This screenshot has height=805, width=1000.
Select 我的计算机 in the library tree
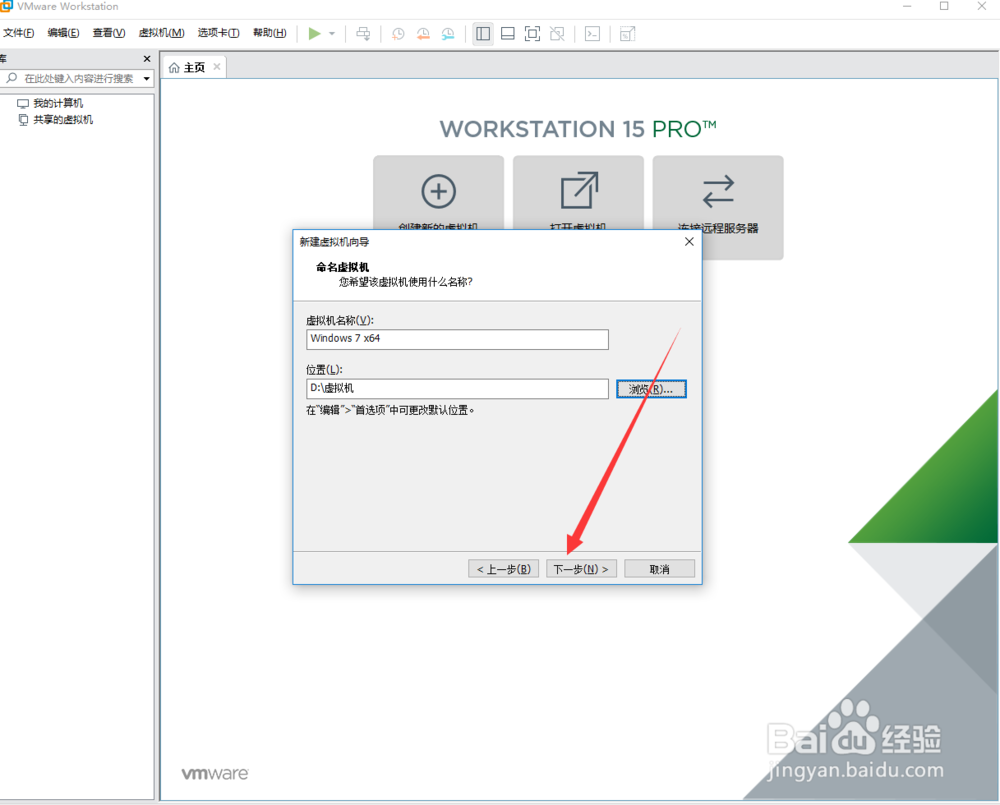click(57, 103)
